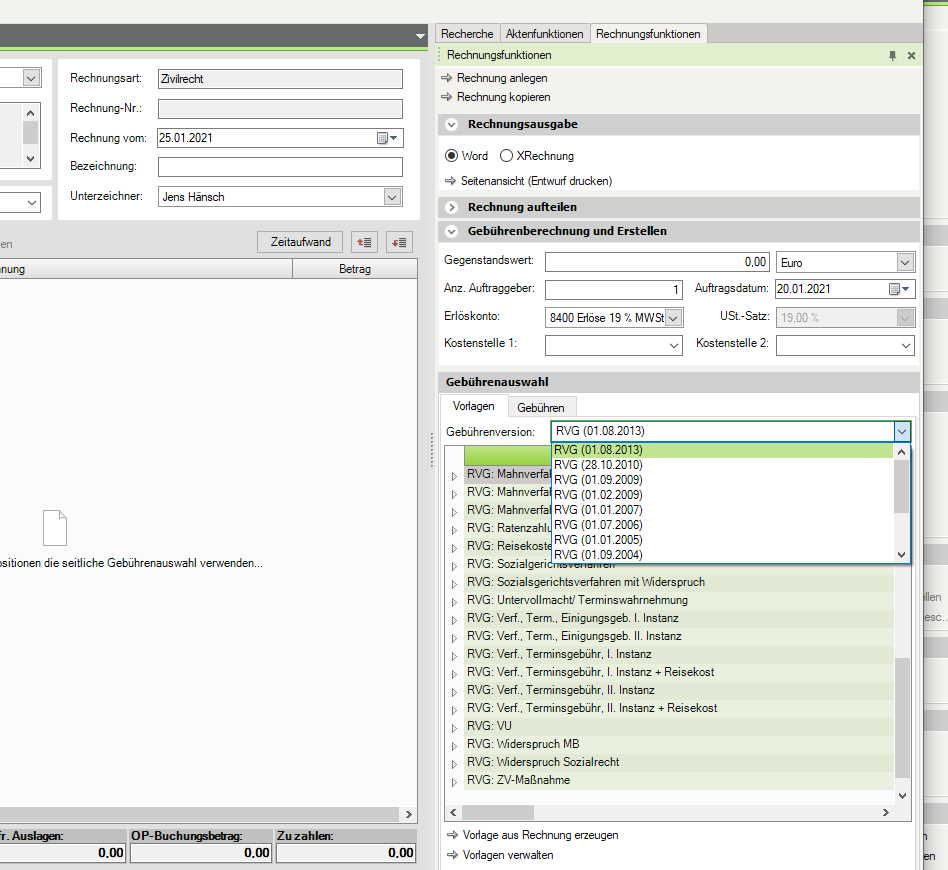Choose RVG (01.01.2007) from version list

click(598, 510)
